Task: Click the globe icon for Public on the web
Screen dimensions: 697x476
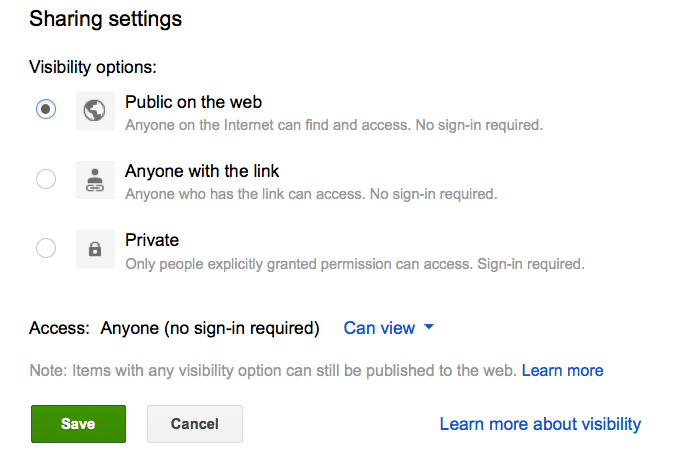Action: pos(95,110)
